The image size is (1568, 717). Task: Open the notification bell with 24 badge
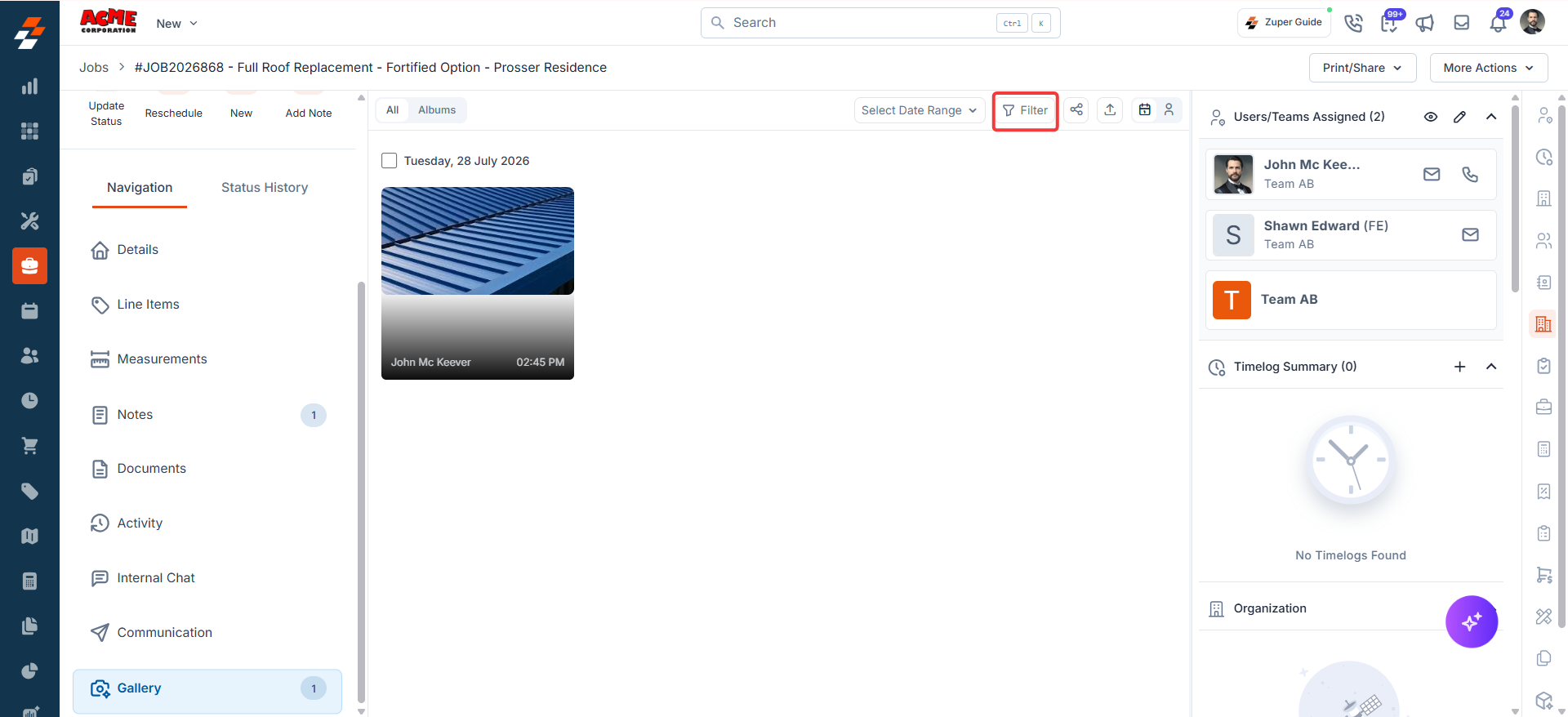pos(1499,22)
